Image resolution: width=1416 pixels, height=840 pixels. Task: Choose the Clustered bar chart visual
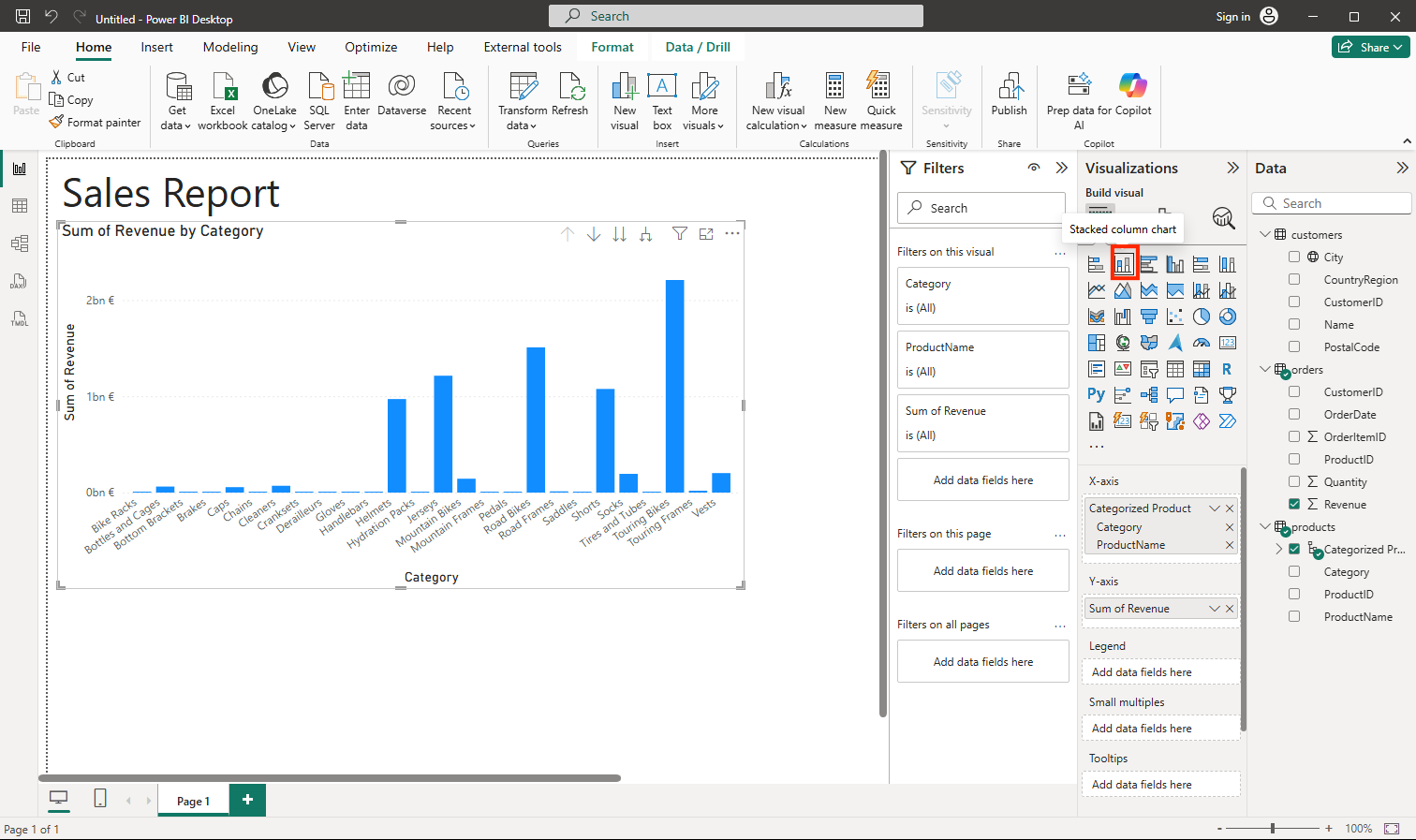(1149, 265)
